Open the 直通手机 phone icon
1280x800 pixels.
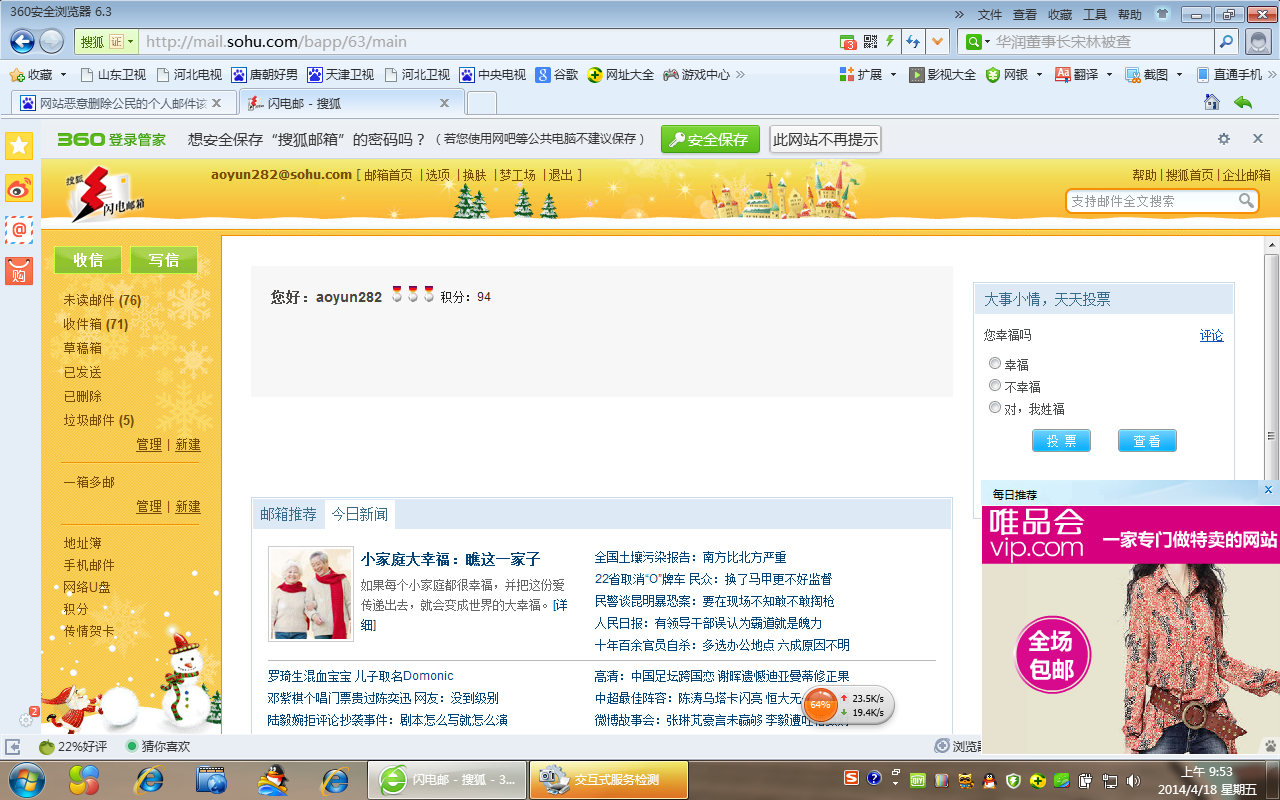tap(1204, 75)
